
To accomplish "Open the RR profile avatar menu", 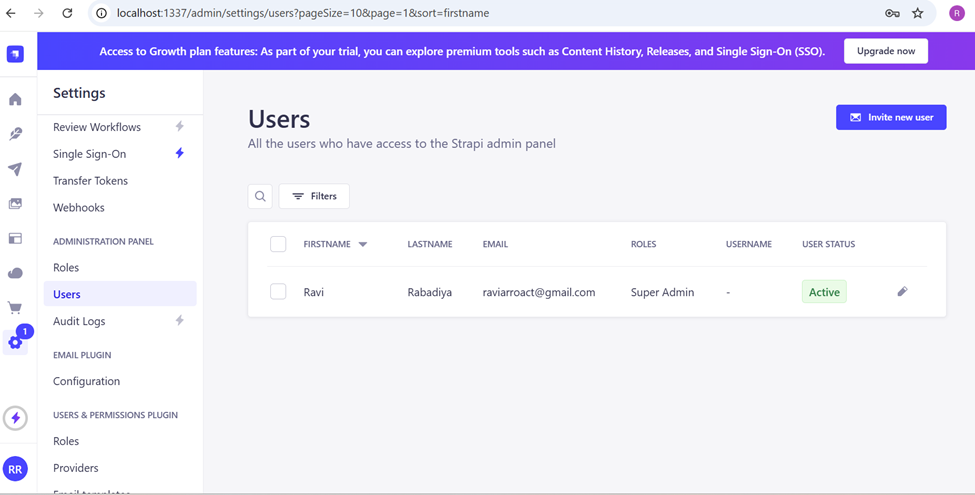I will (x=15, y=469).
